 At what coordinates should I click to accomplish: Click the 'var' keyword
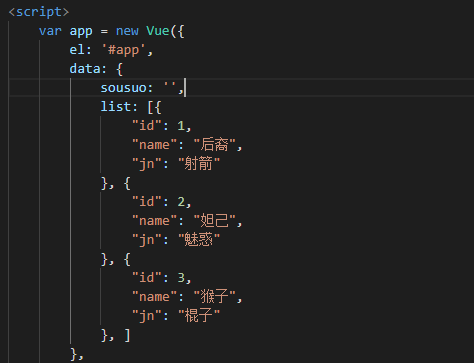tap(50, 31)
